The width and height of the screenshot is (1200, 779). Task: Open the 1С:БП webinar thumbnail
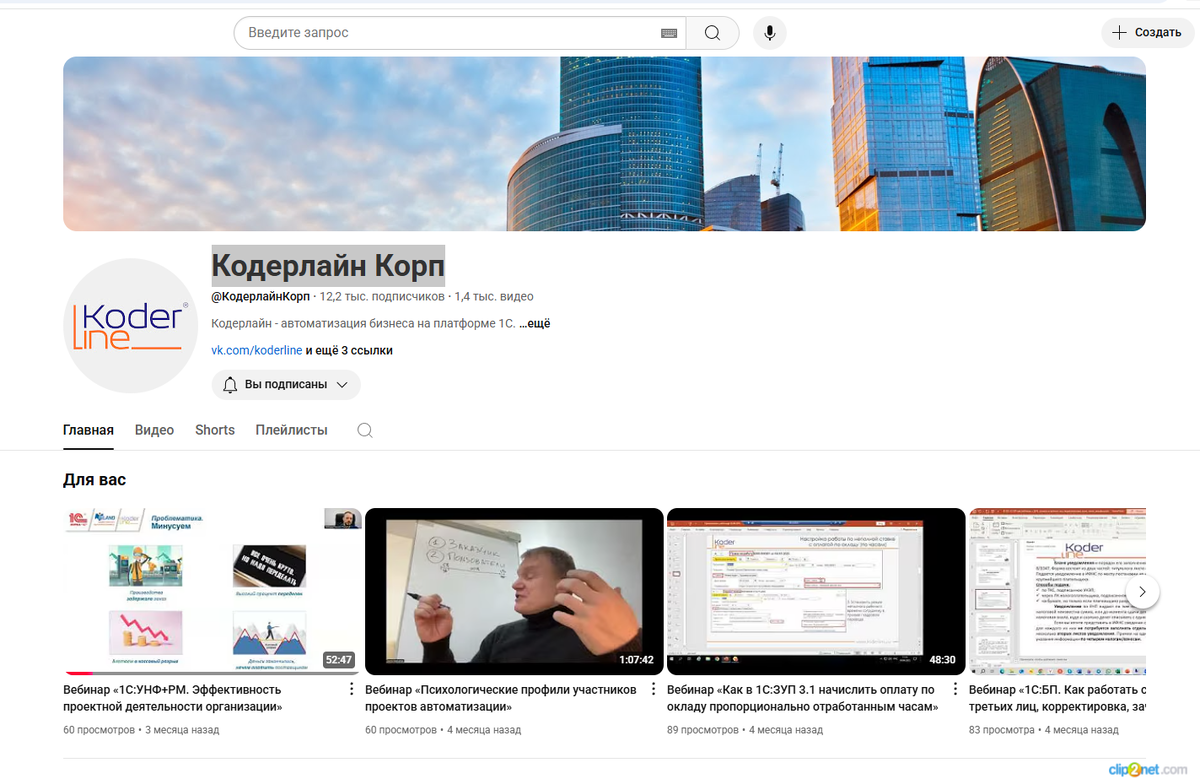[1057, 592]
